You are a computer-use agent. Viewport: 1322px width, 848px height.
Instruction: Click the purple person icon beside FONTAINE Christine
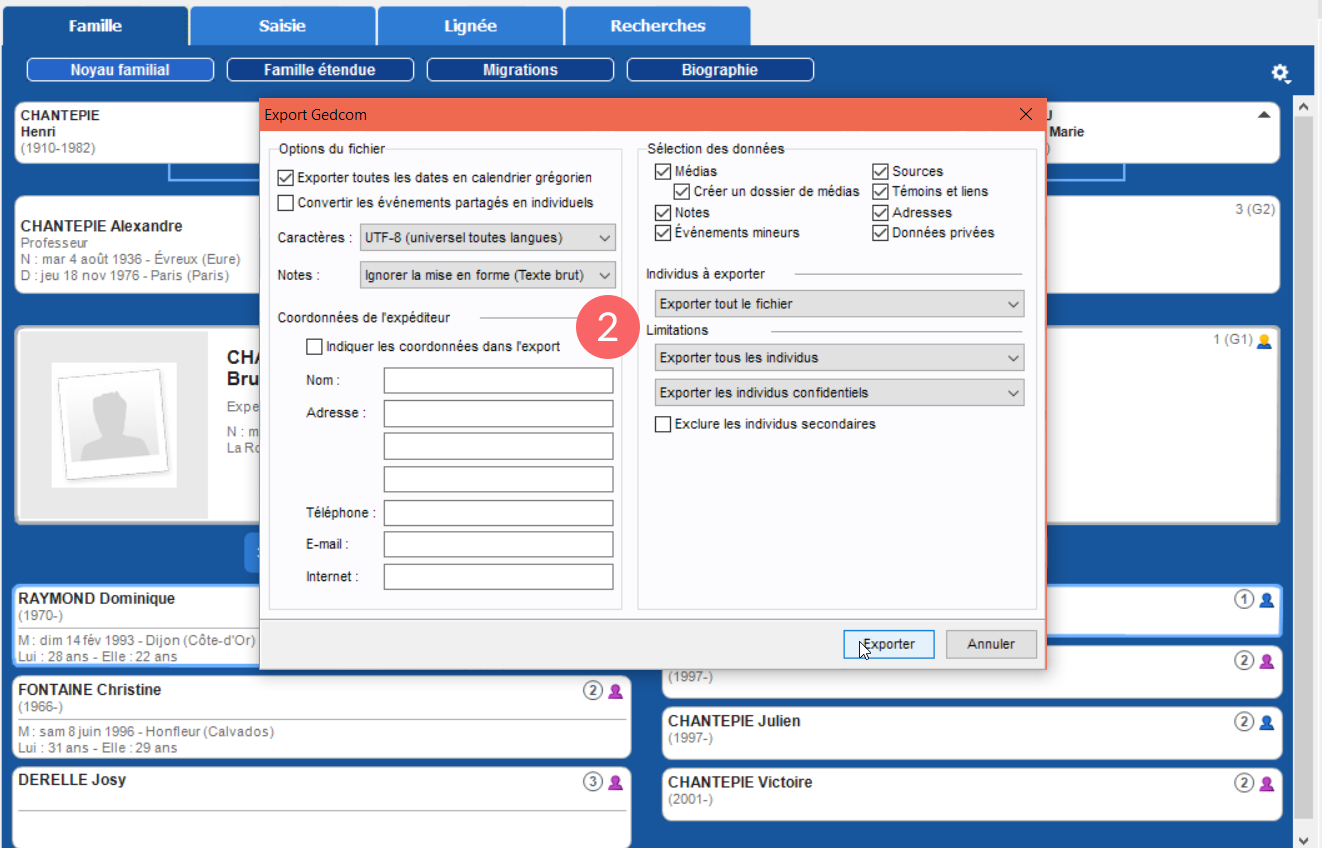(615, 691)
